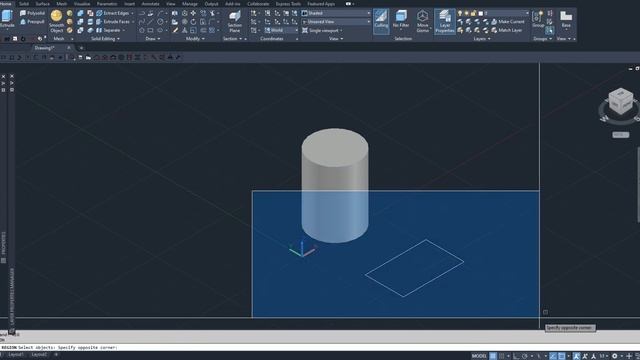Open the Single viewport dropdown

pyautogui.click(x=322, y=30)
